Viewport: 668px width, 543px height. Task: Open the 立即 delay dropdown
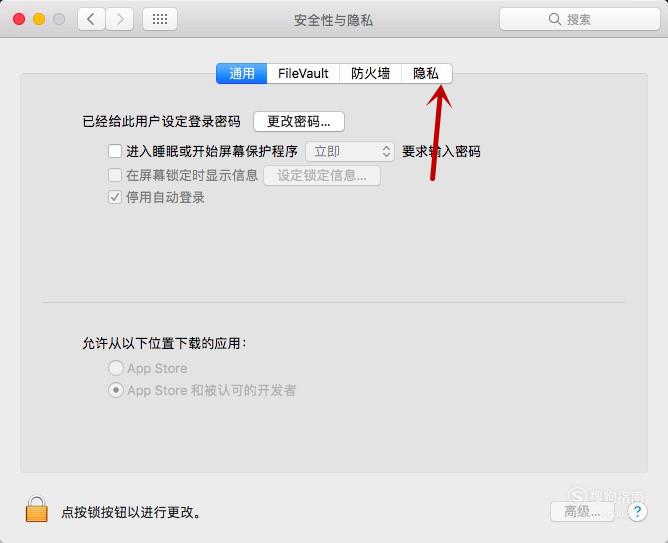(350, 152)
